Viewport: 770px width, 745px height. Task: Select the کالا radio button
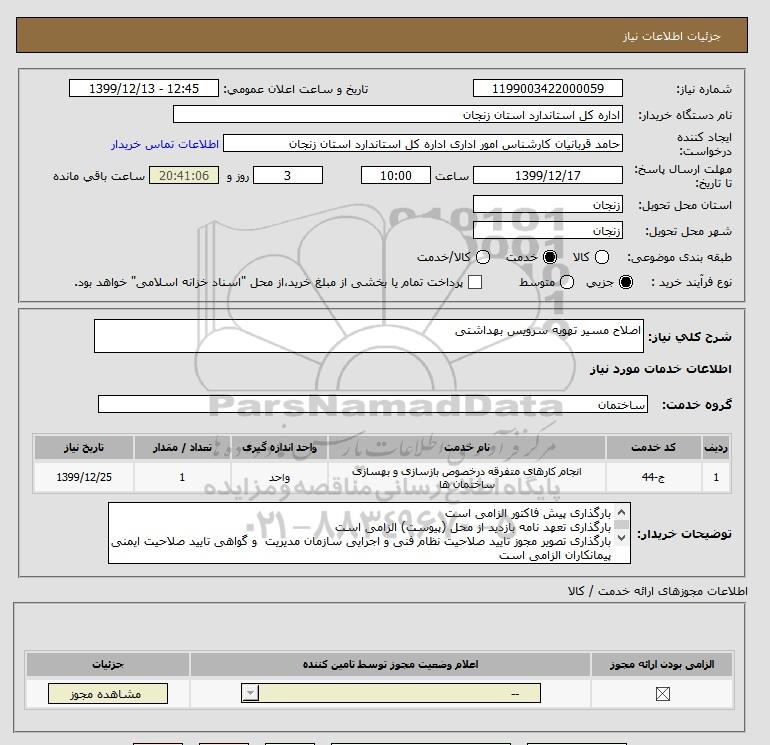point(602,257)
